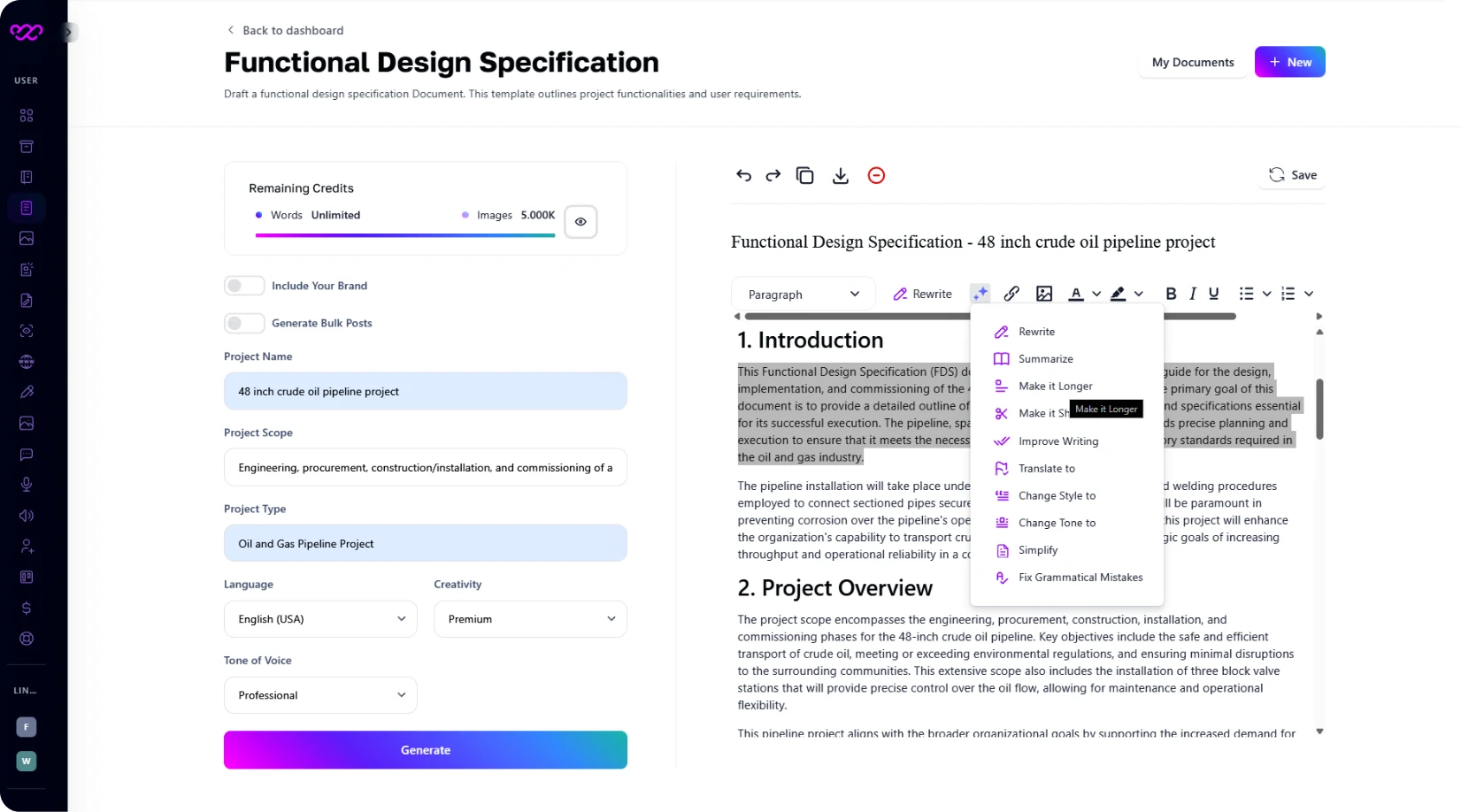Viewport: 1461px width, 812px height.
Task: Choose Fix Grammatical Mistakes from AI menu
Action: coord(1066,578)
